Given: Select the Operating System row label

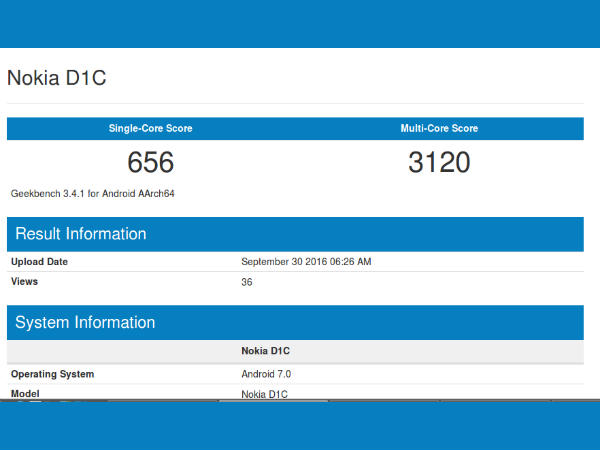Looking at the screenshot, I should 52,374.
